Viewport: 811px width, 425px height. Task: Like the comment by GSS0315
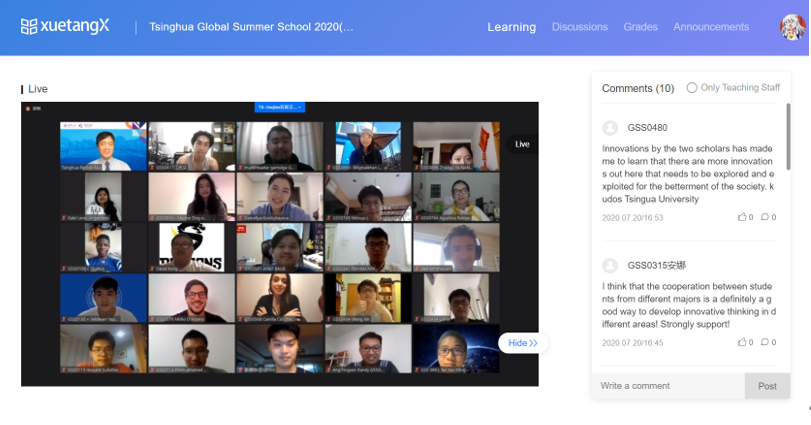(x=744, y=342)
